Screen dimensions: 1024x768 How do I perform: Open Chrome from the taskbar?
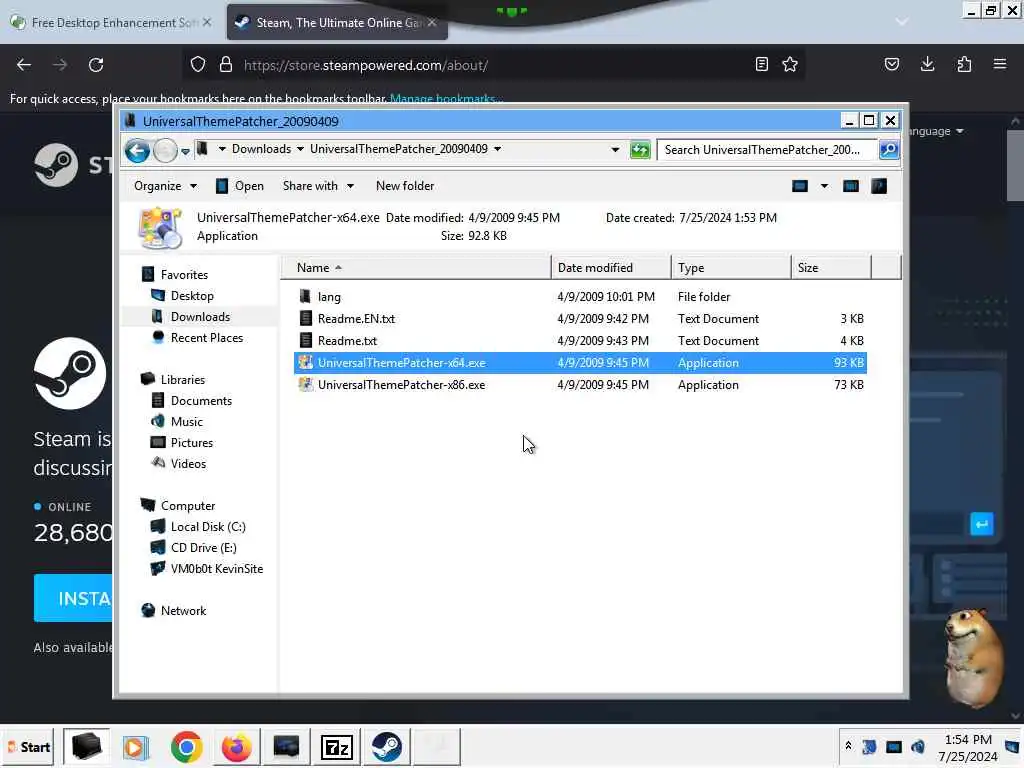click(187, 747)
